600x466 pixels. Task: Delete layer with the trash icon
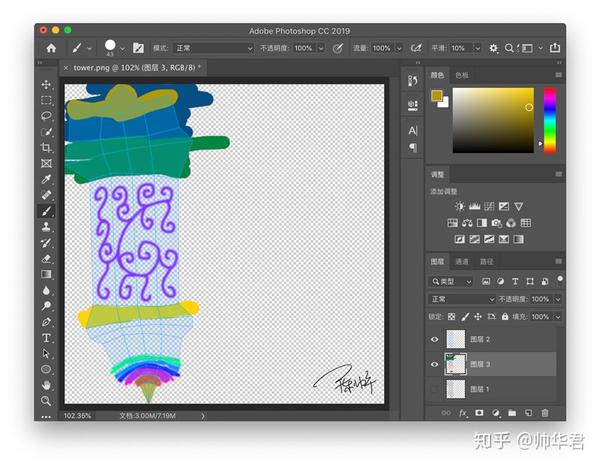click(545, 413)
